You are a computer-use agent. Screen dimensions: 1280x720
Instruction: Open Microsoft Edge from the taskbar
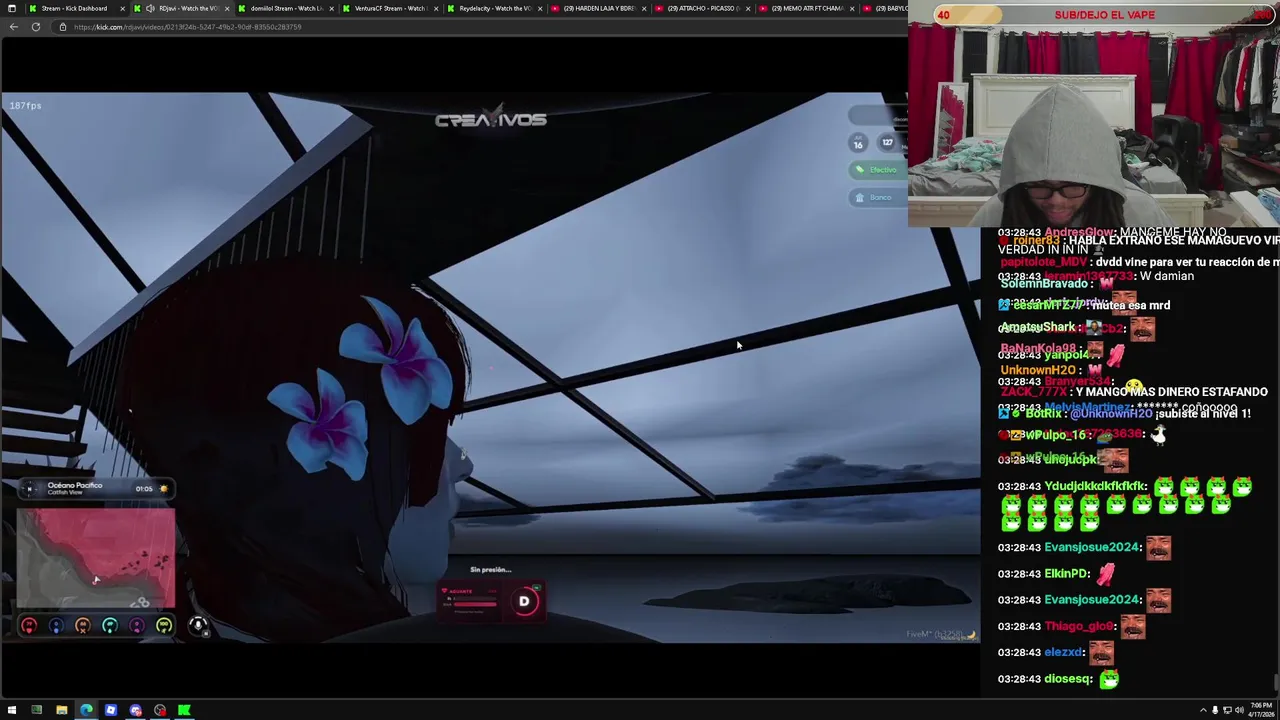pos(86,710)
